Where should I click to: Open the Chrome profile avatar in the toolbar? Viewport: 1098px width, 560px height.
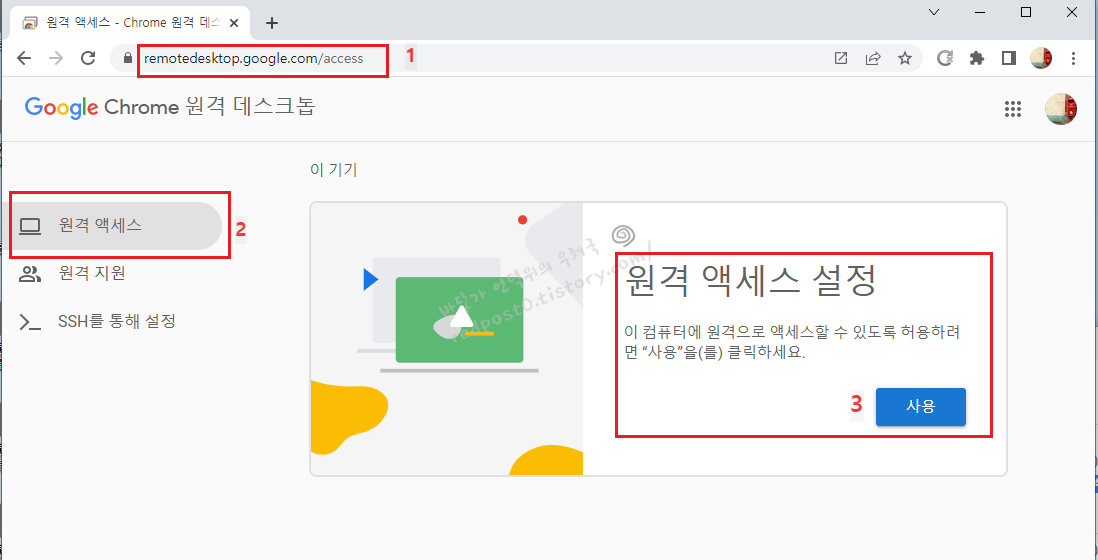[x=1041, y=59]
